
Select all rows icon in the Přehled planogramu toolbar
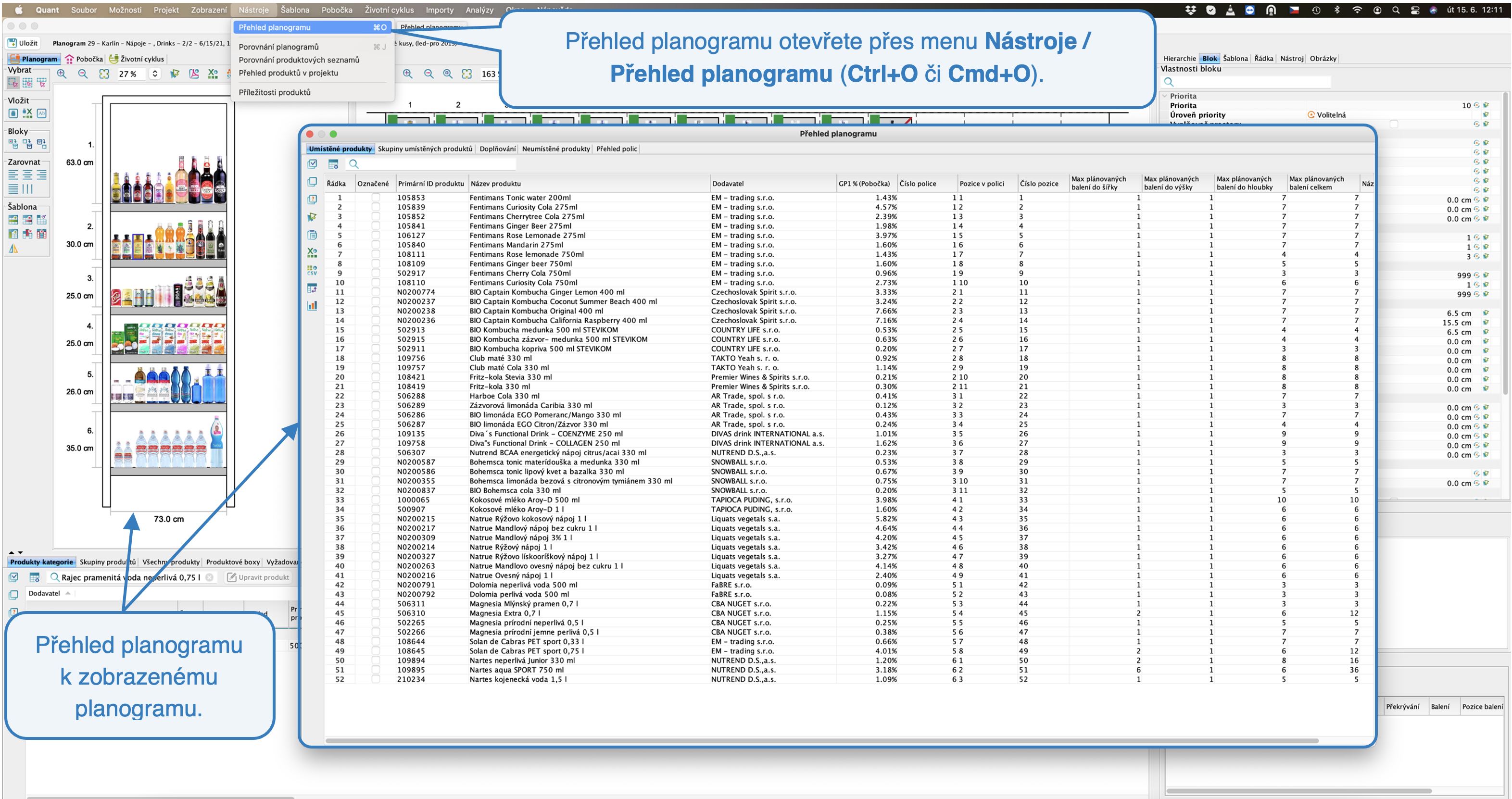click(x=312, y=164)
